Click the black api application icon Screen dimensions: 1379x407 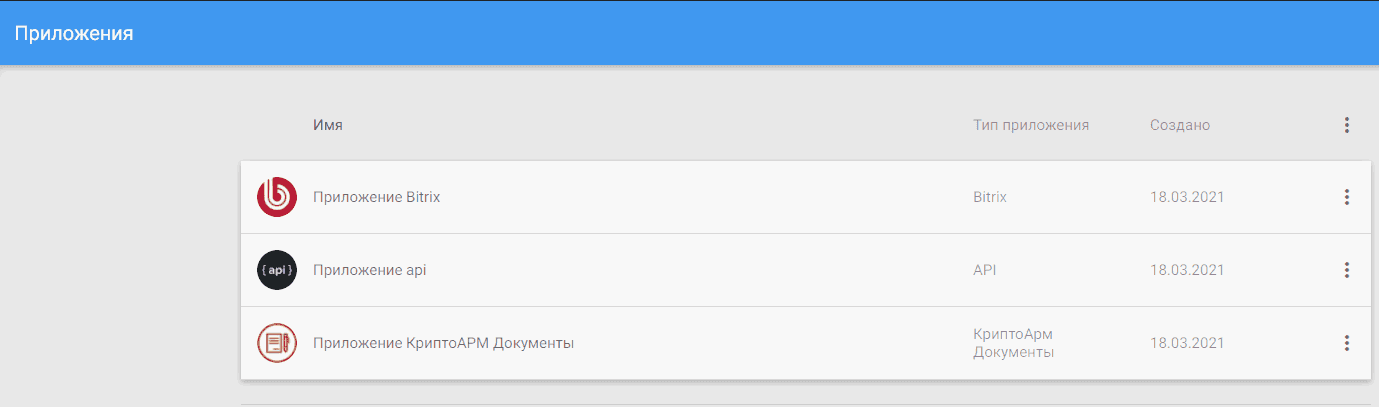(x=277, y=270)
